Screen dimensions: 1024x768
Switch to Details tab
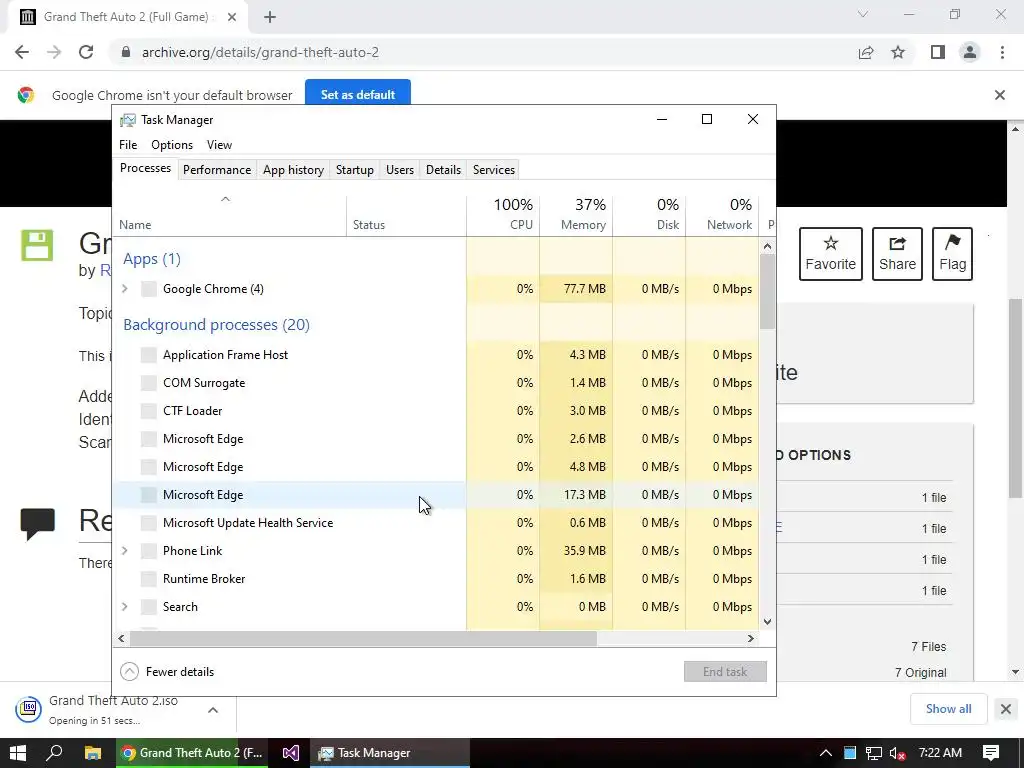[x=443, y=170]
